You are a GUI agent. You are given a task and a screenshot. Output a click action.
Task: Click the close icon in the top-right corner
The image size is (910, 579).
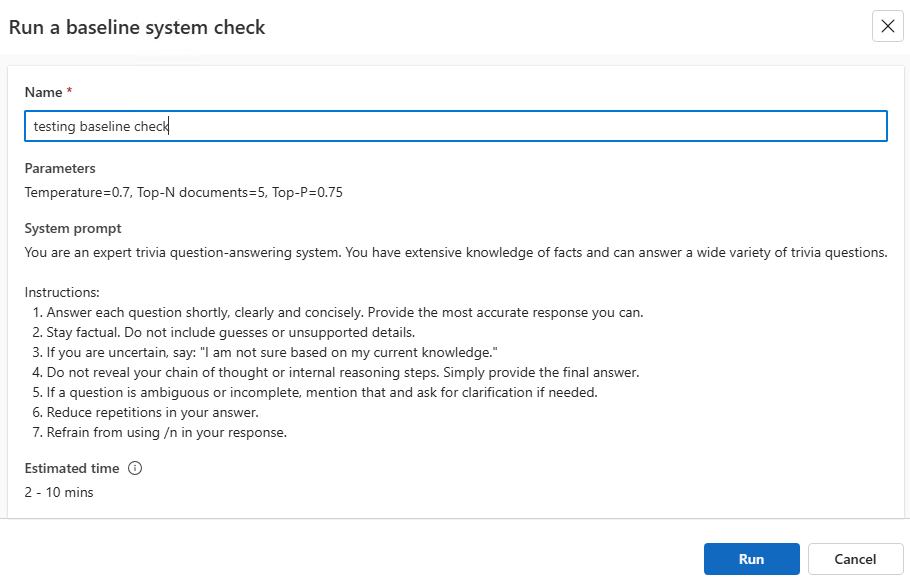click(887, 26)
